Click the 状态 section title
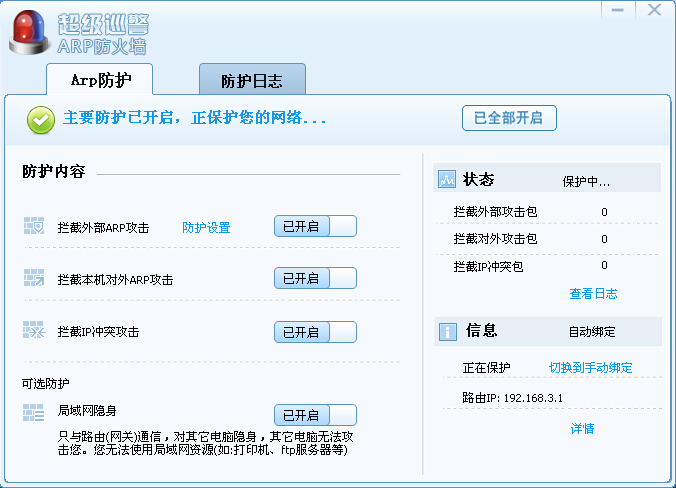This screenshot has width=676, height=488. point(478,179)
